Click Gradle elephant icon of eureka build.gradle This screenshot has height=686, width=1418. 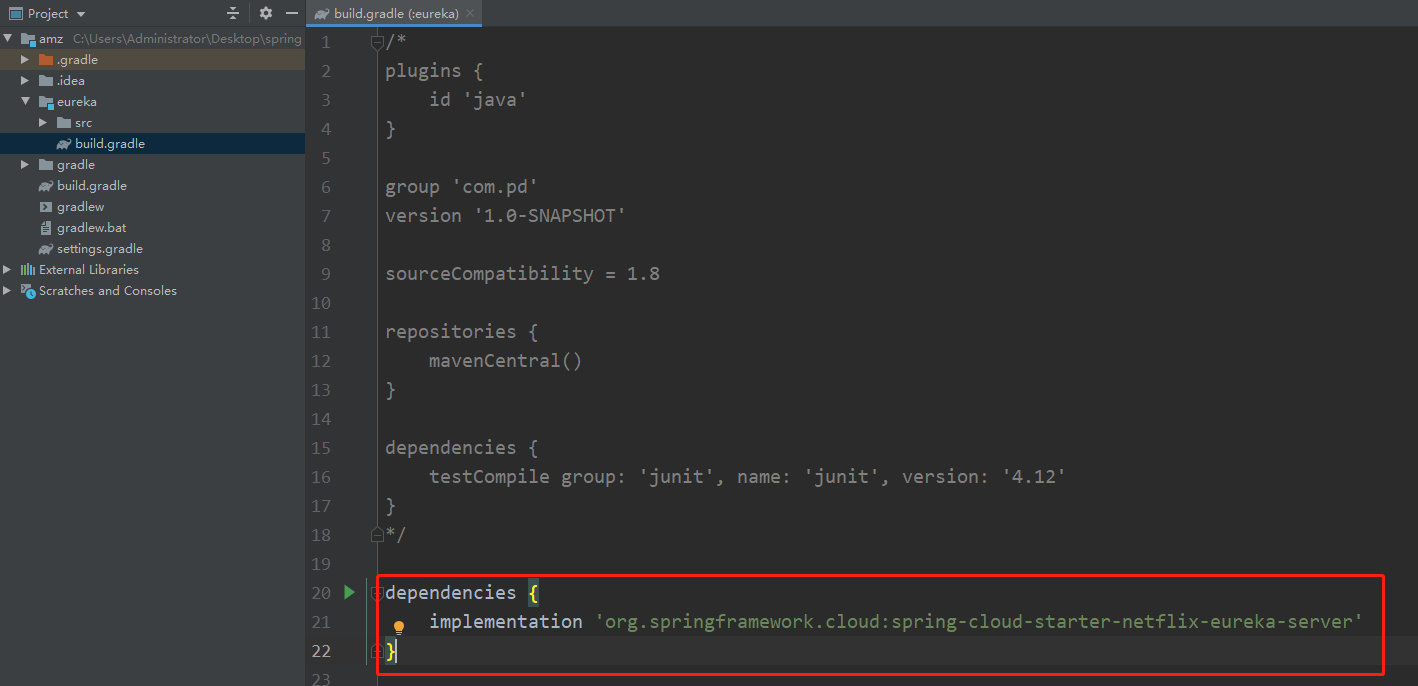point(64,144)
